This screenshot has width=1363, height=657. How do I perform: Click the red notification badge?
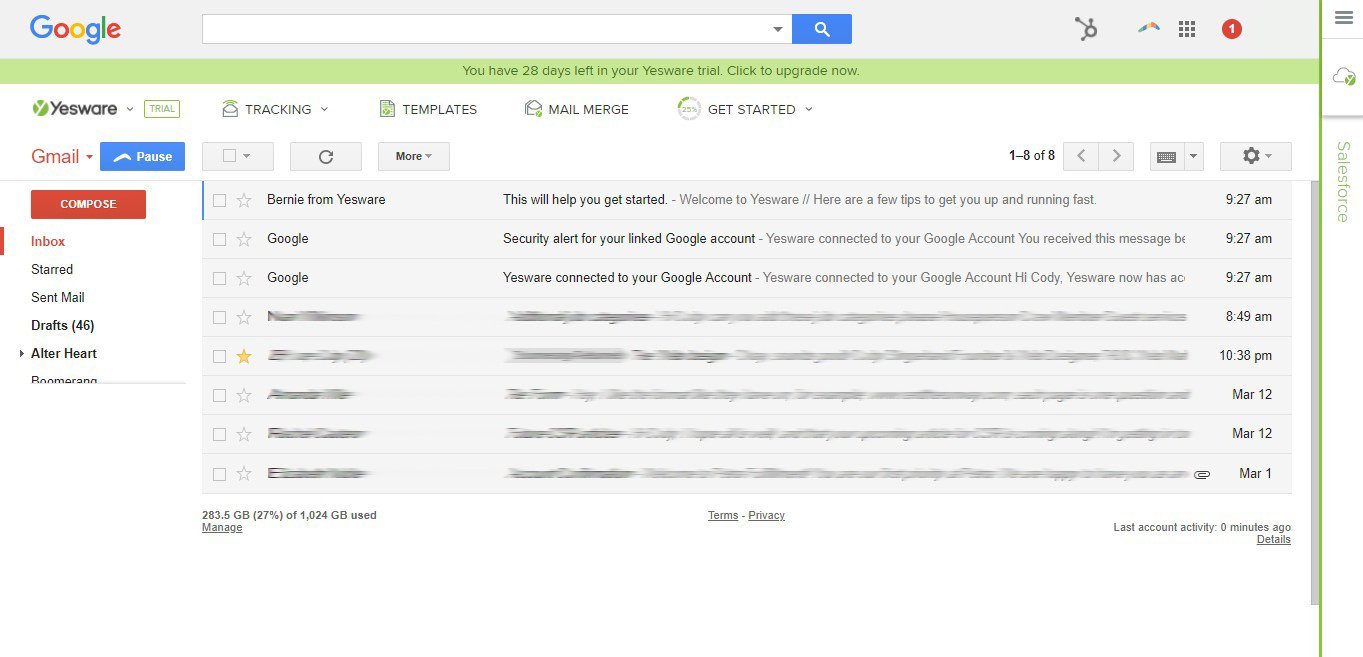[x=1232, y=29]
